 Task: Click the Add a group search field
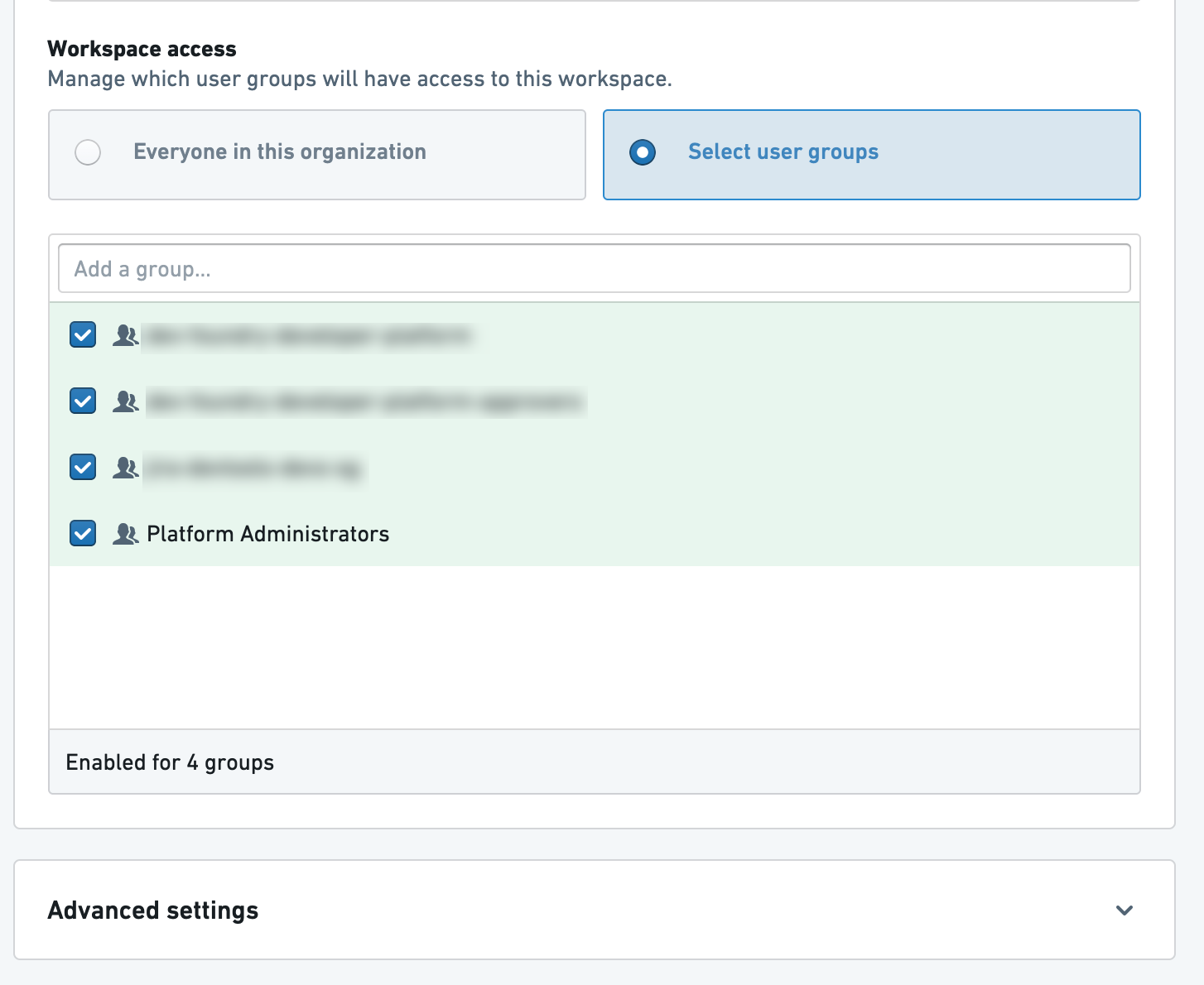tap(595, 268)
